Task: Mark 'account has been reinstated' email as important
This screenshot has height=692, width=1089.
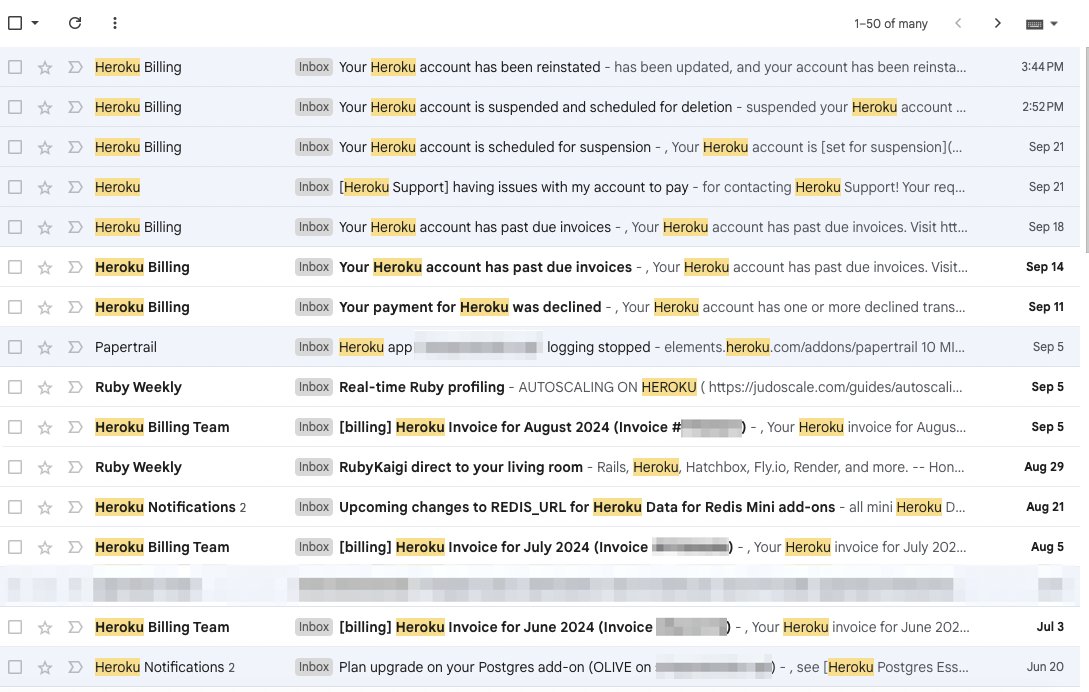Action: (x=75, y=67)
